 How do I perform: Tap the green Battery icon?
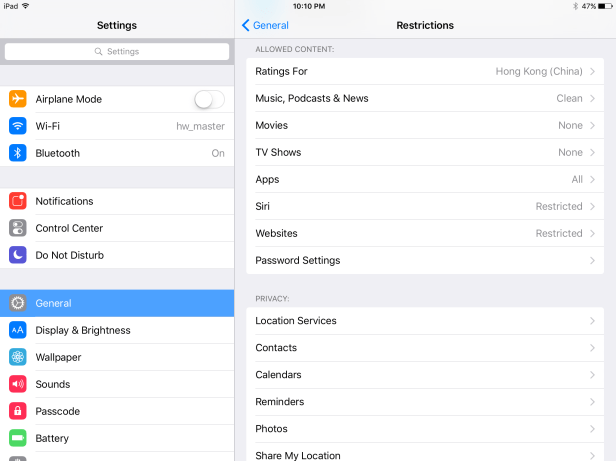pyautogui.click(x=17, y=438)
